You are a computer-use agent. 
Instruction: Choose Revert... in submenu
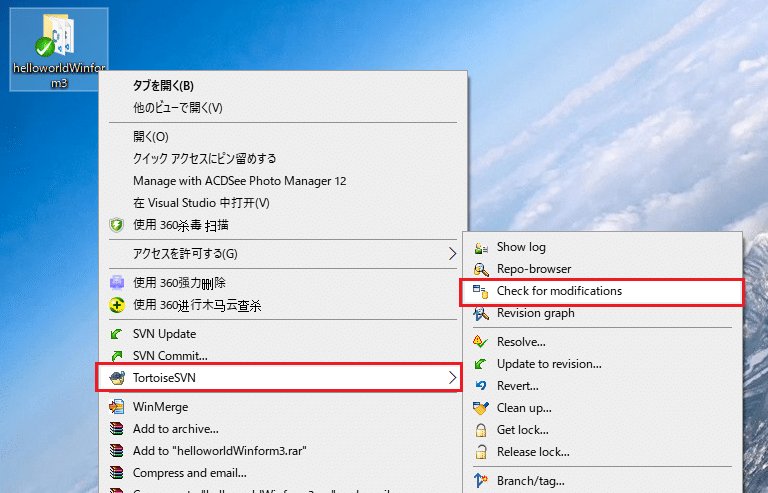click(x=602, y=386)
